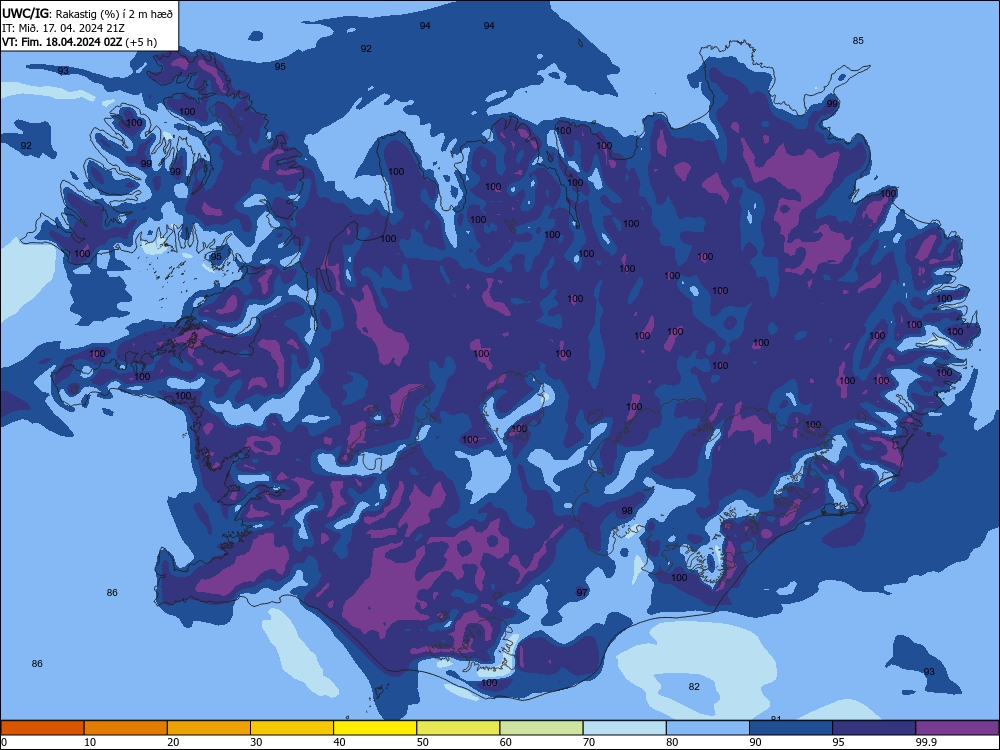This screenshot has width=1000, height=750.
Task: Click the dark orange 0–10 legend swatch
Action: [x=42, y=728]
